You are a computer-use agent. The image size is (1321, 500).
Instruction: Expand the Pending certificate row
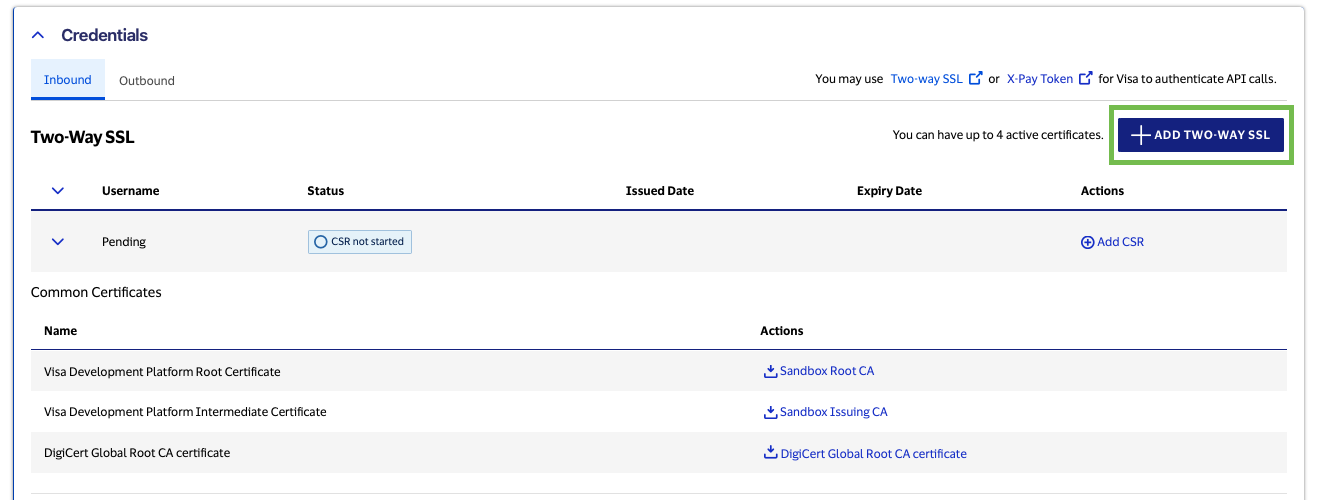click(x=58, y=242)
